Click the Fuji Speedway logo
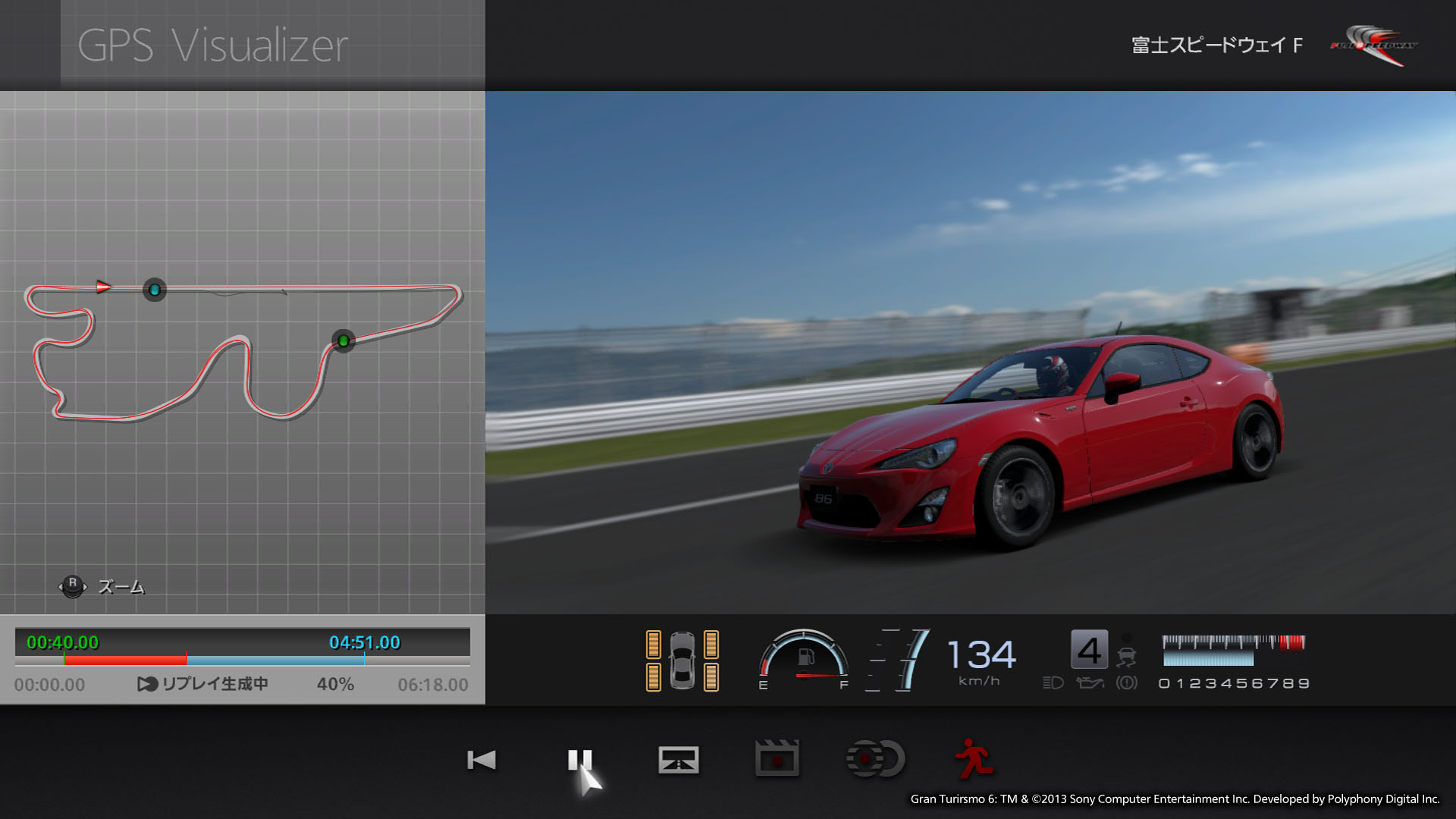The image size is (1456, 819). point(1373,45)
